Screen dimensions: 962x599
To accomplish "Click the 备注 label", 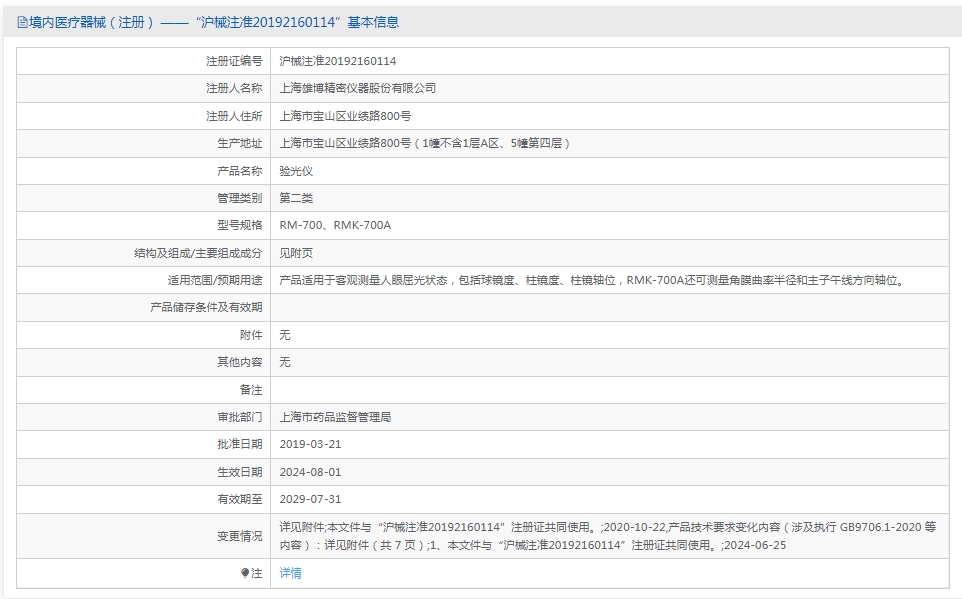I will 251,390.
